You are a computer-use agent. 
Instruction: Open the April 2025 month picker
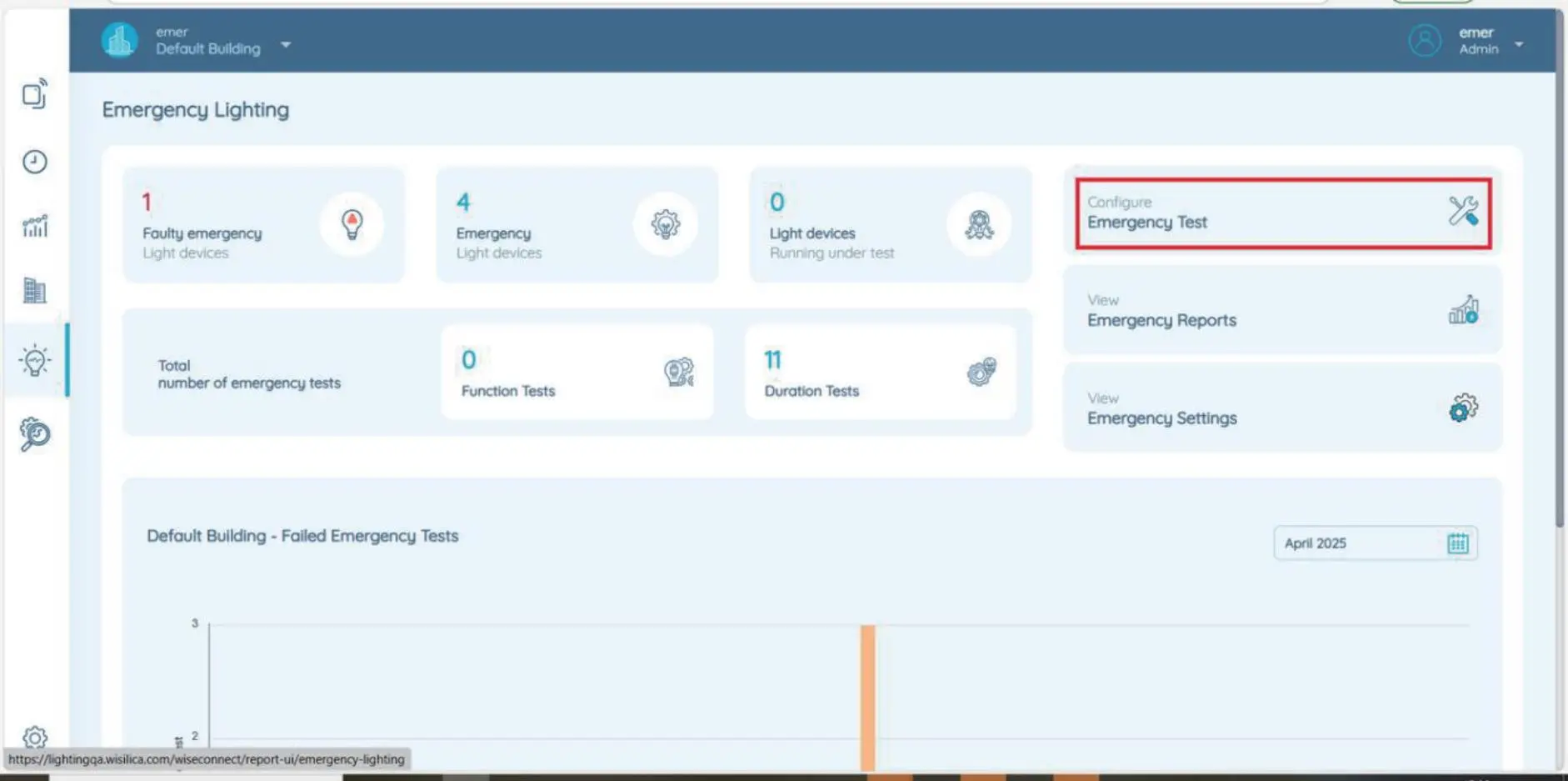point(1358,543)
